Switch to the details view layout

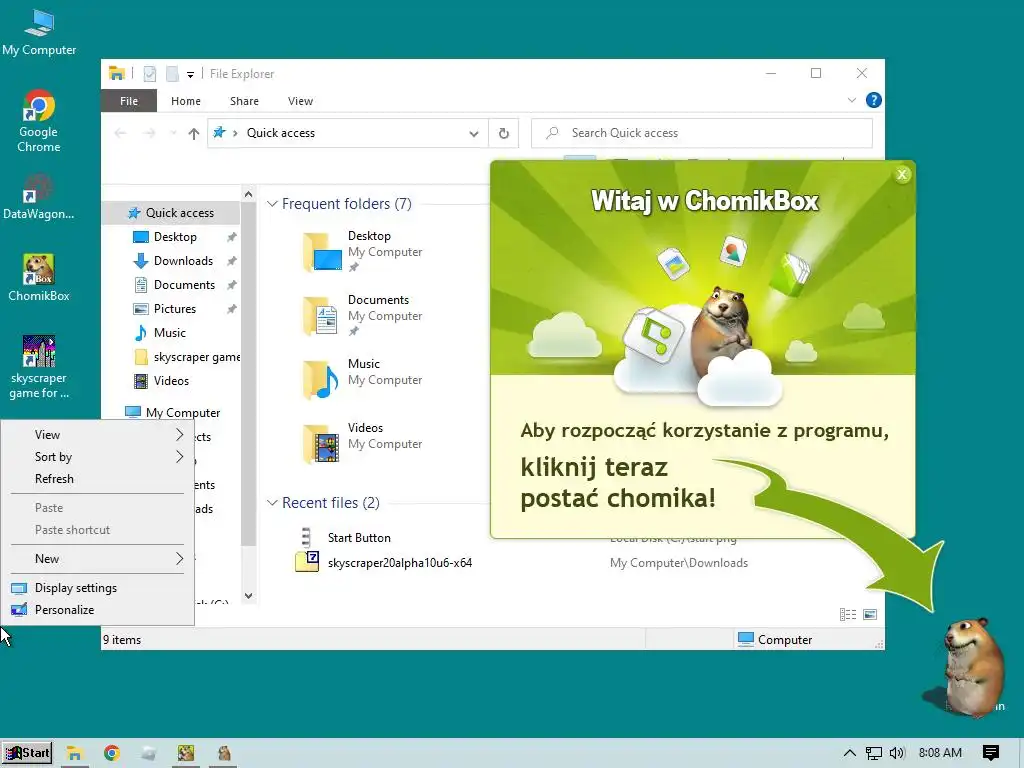[x=848, y=615]
